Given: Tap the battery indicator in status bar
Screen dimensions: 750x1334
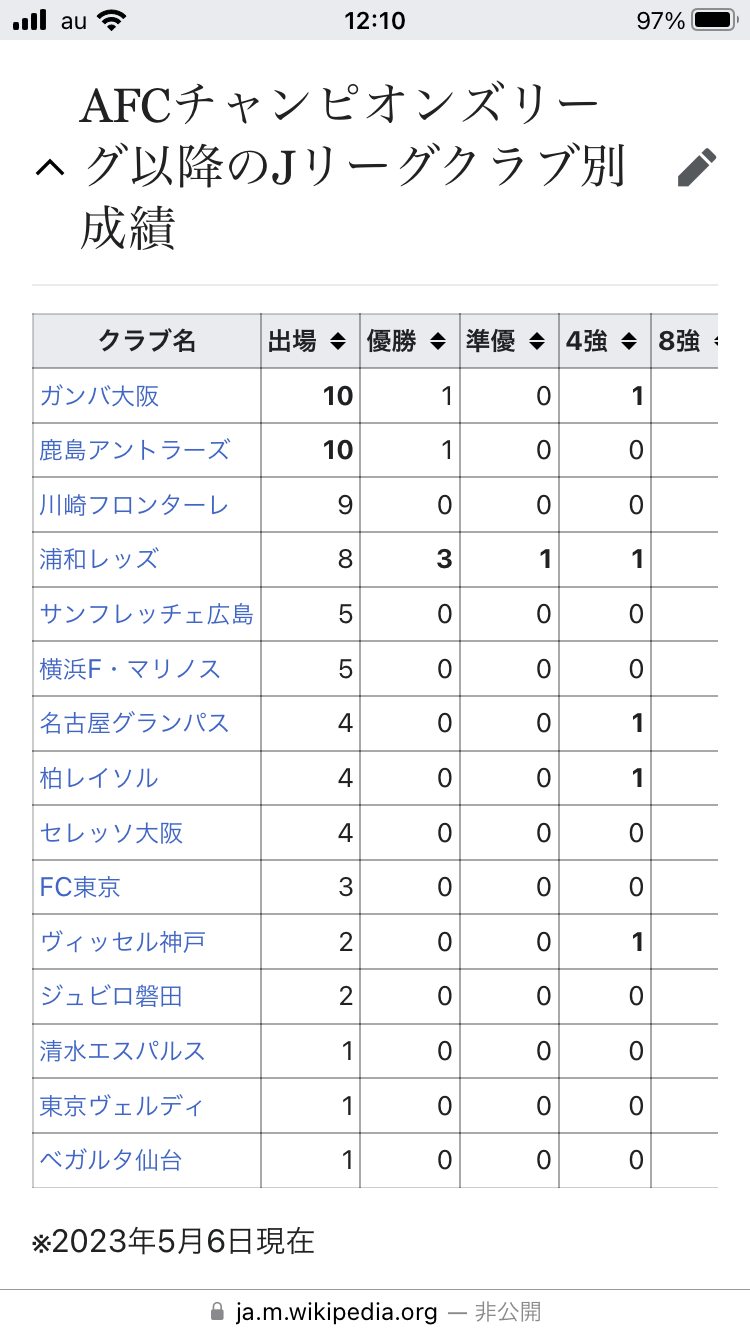Looking at the screenshot, I should pyautogui.click(x=714, y=20).
